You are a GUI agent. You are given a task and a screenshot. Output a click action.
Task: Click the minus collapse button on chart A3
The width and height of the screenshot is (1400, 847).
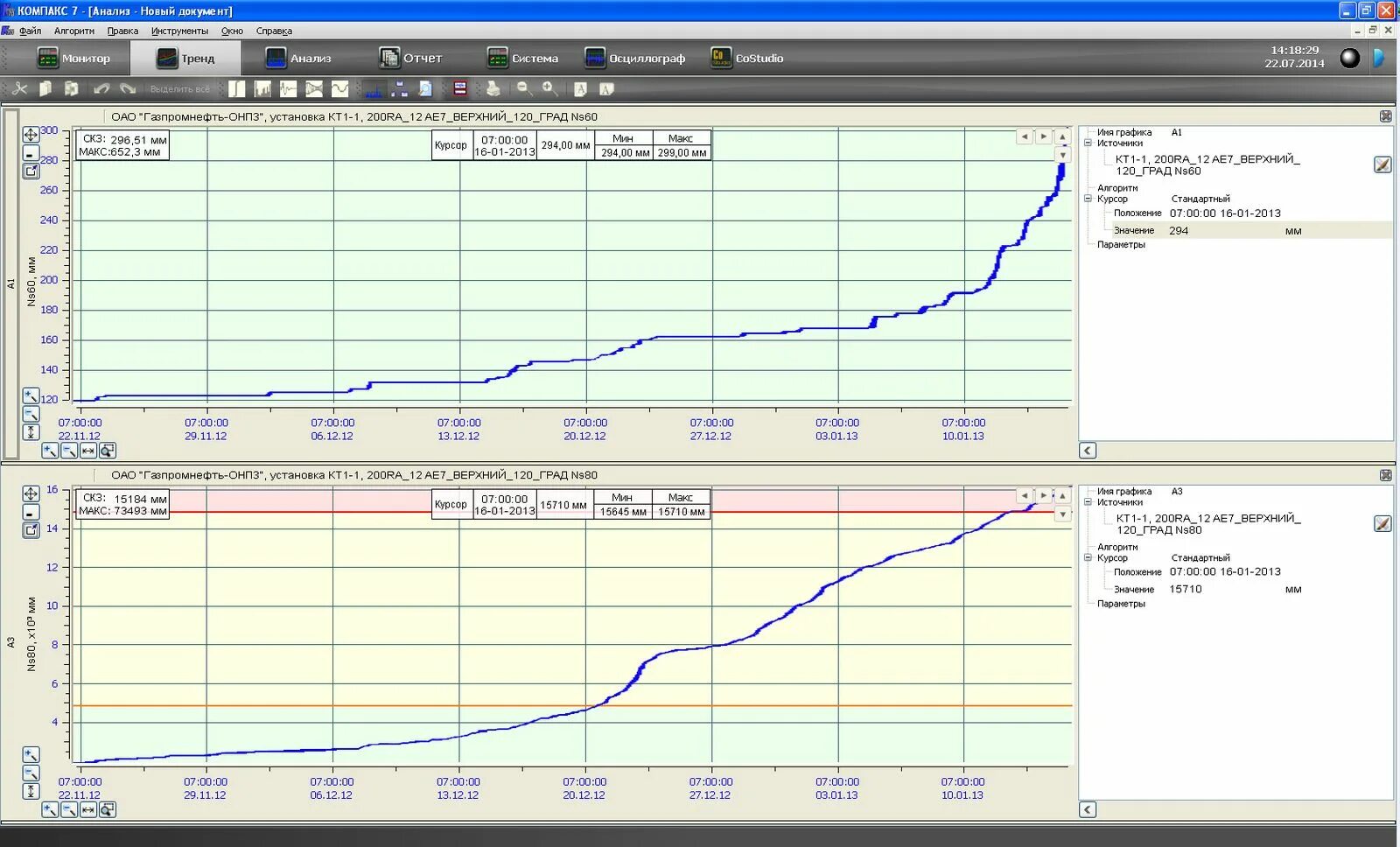click(x=31, y=512)
